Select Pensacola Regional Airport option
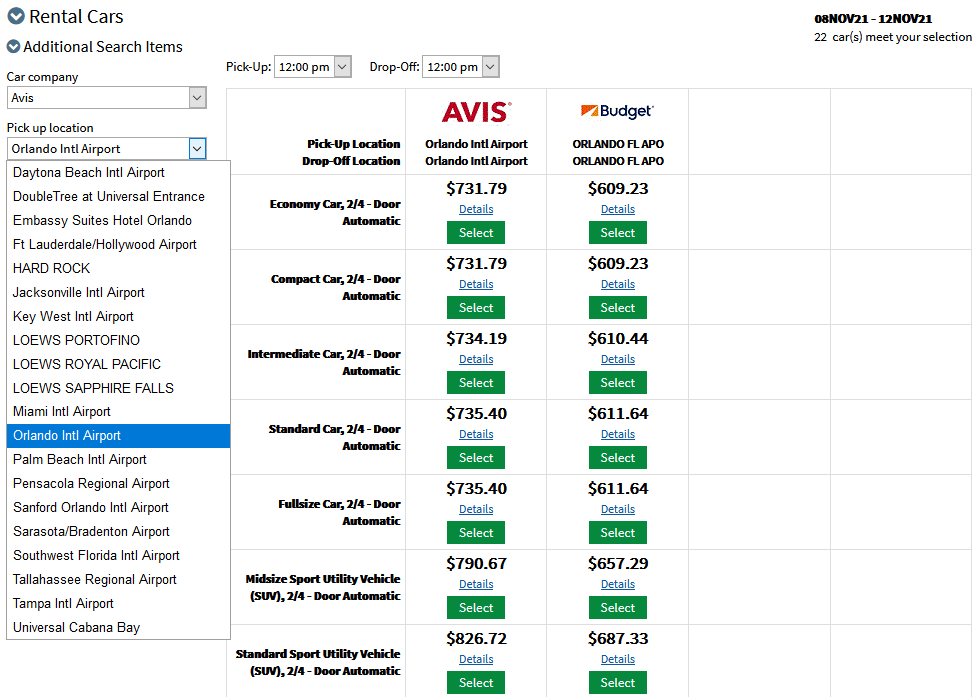This screenshot has width=972, height=697. pyautogui.click(x=118, y=484)
